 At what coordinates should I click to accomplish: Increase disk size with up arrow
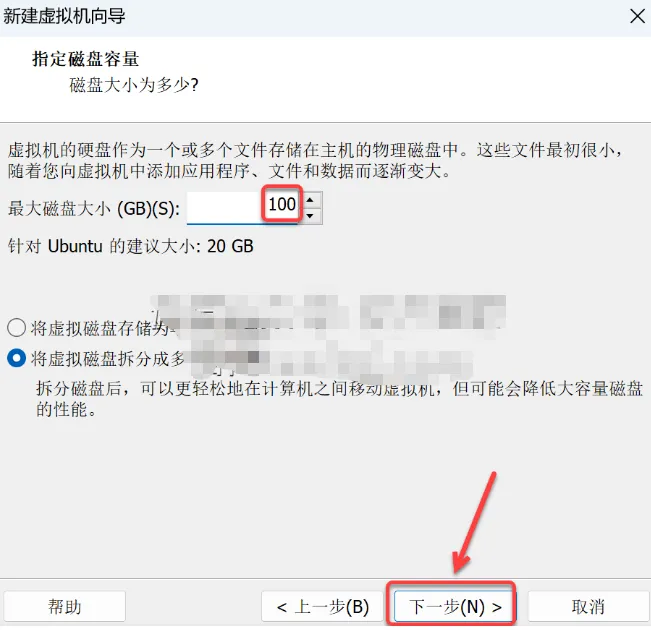click(310, 201)
